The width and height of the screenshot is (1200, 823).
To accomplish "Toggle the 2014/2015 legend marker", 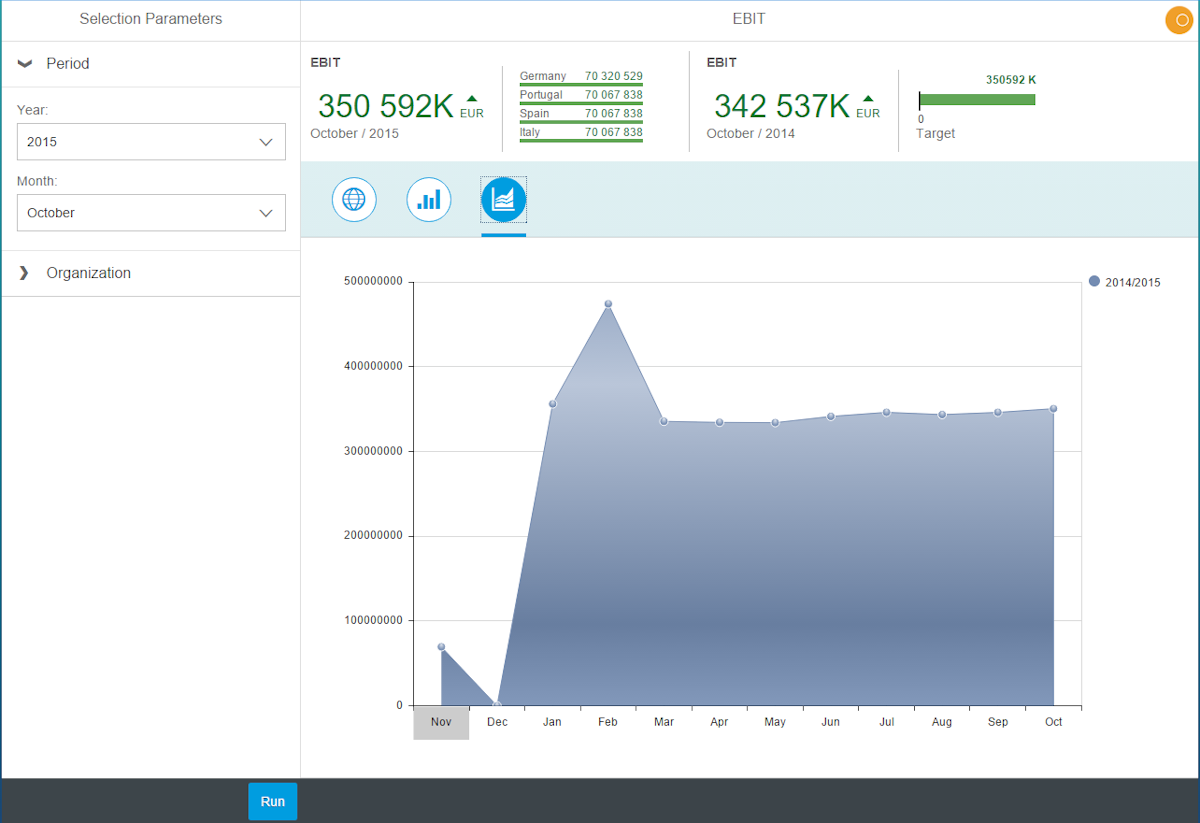I will (x=1094, y=282).
